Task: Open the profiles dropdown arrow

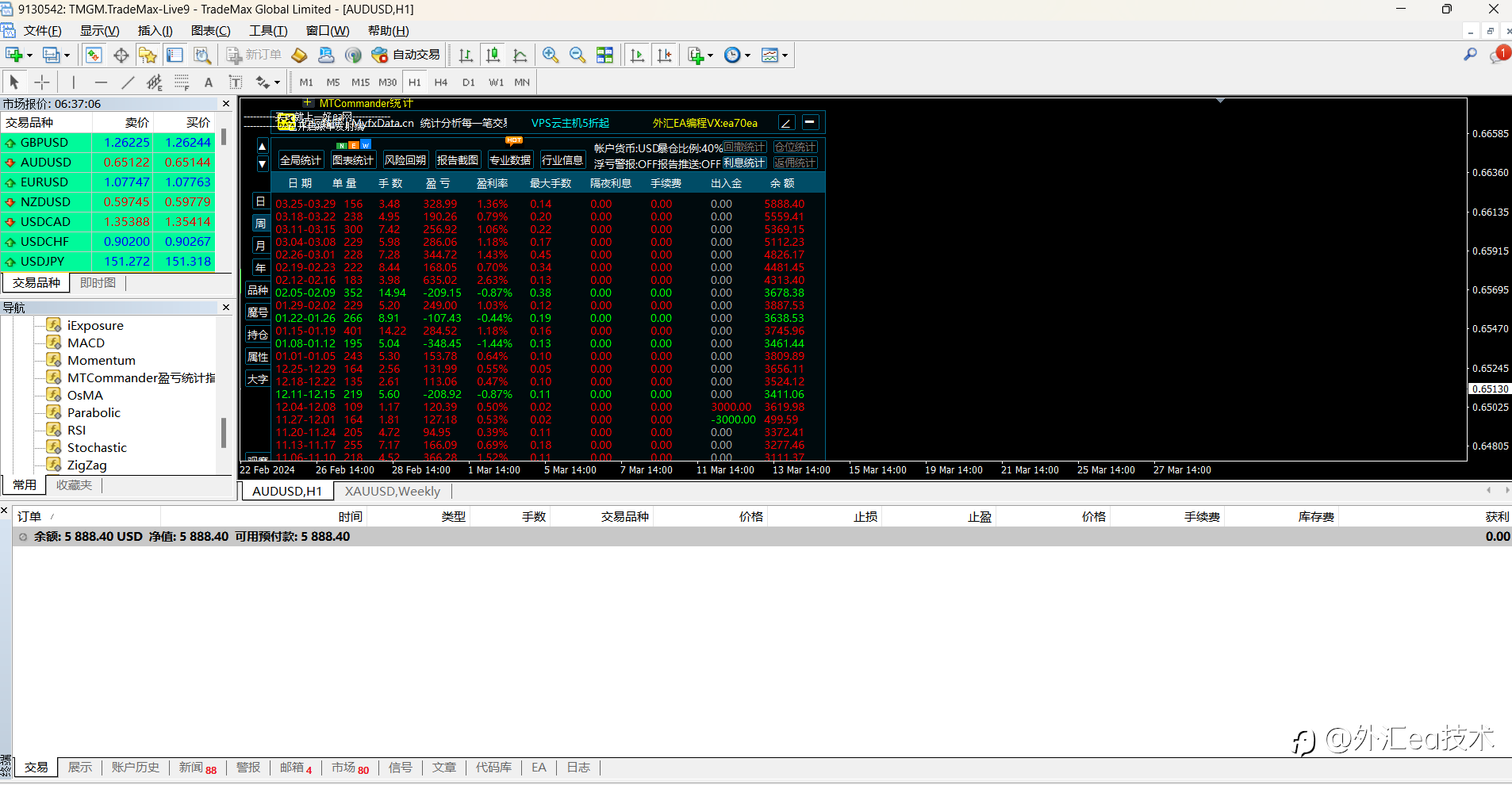Action: point(67,56)
